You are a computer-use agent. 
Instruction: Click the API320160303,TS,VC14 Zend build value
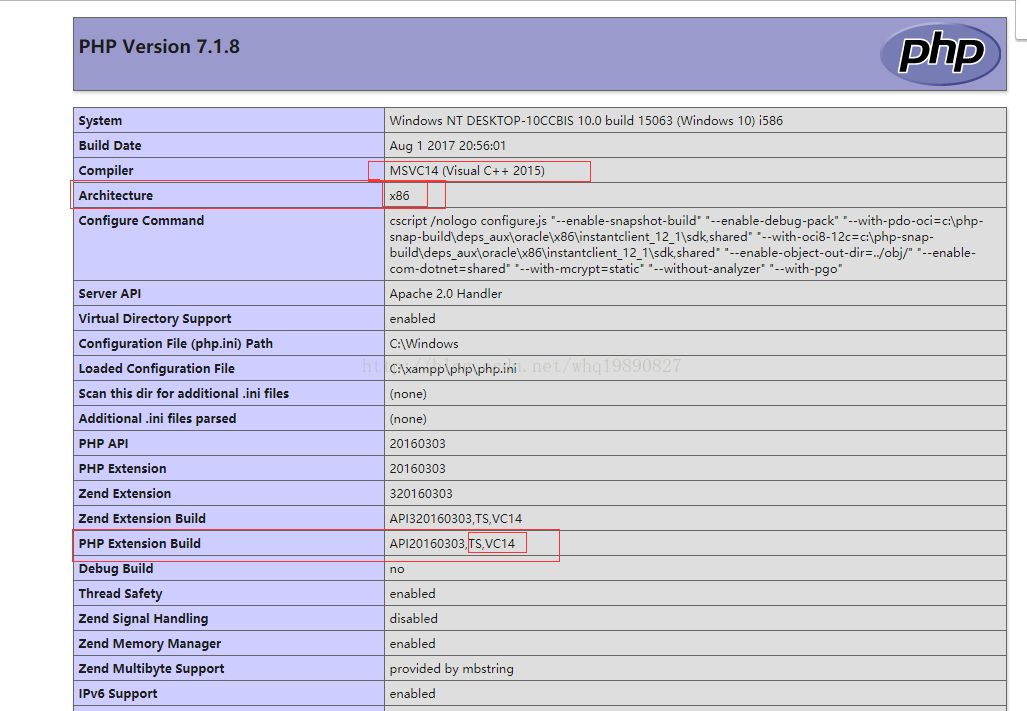[456, 519]
